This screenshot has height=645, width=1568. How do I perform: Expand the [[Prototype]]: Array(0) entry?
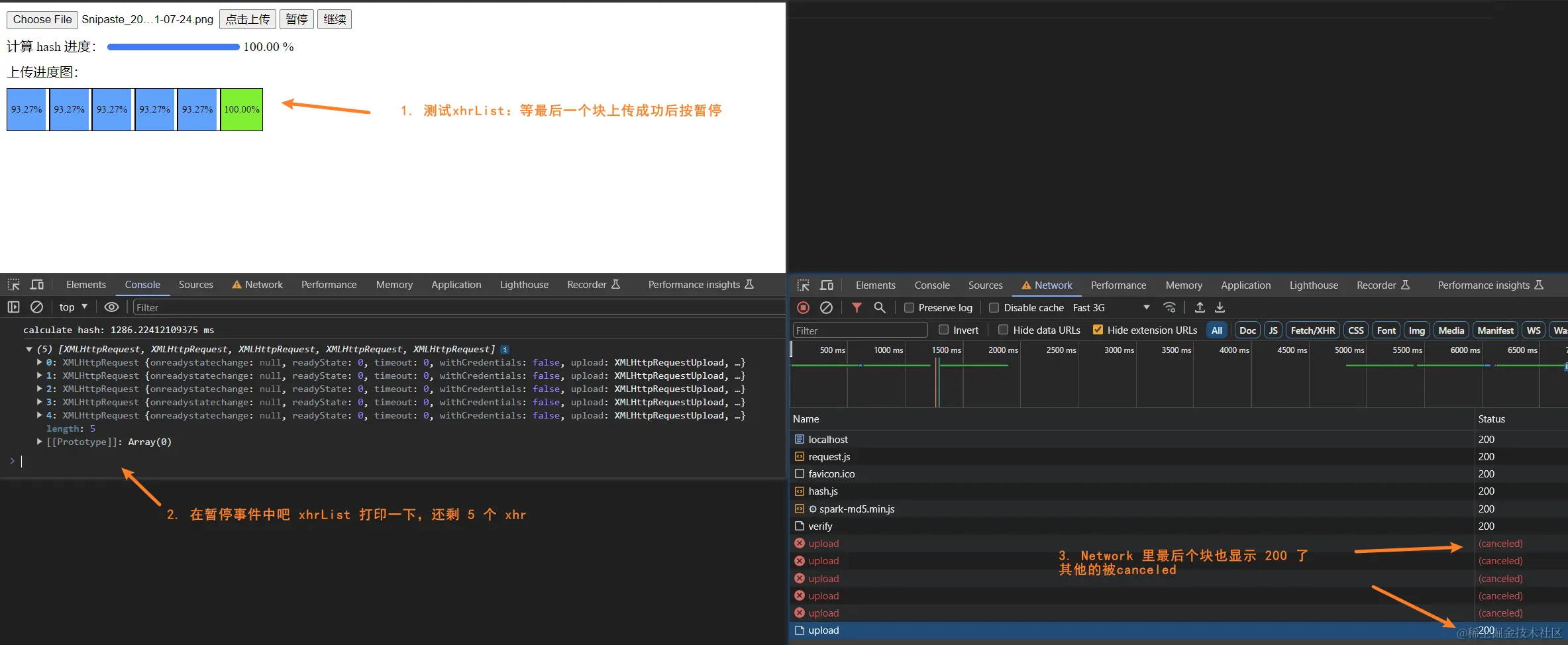pyautogui.click(x=40, y=442)
